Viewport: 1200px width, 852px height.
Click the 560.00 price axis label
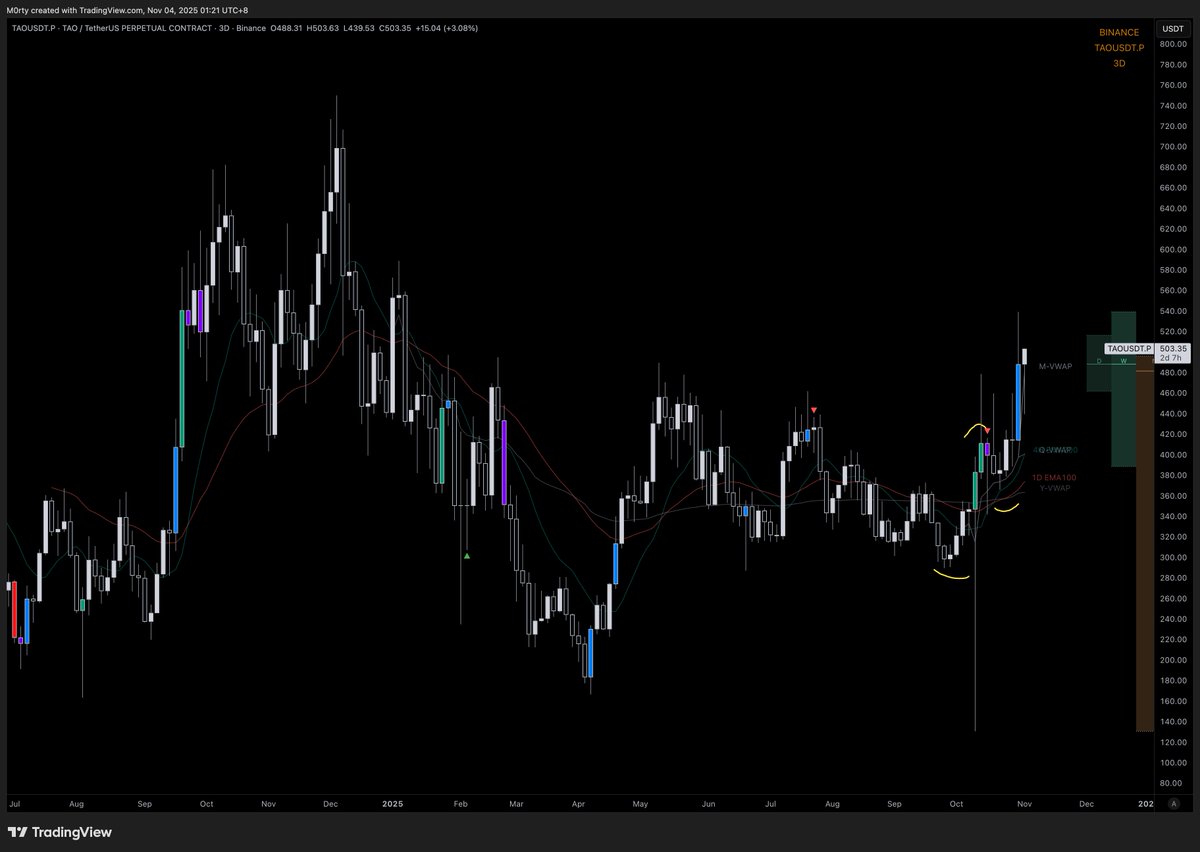(1172, 291)
